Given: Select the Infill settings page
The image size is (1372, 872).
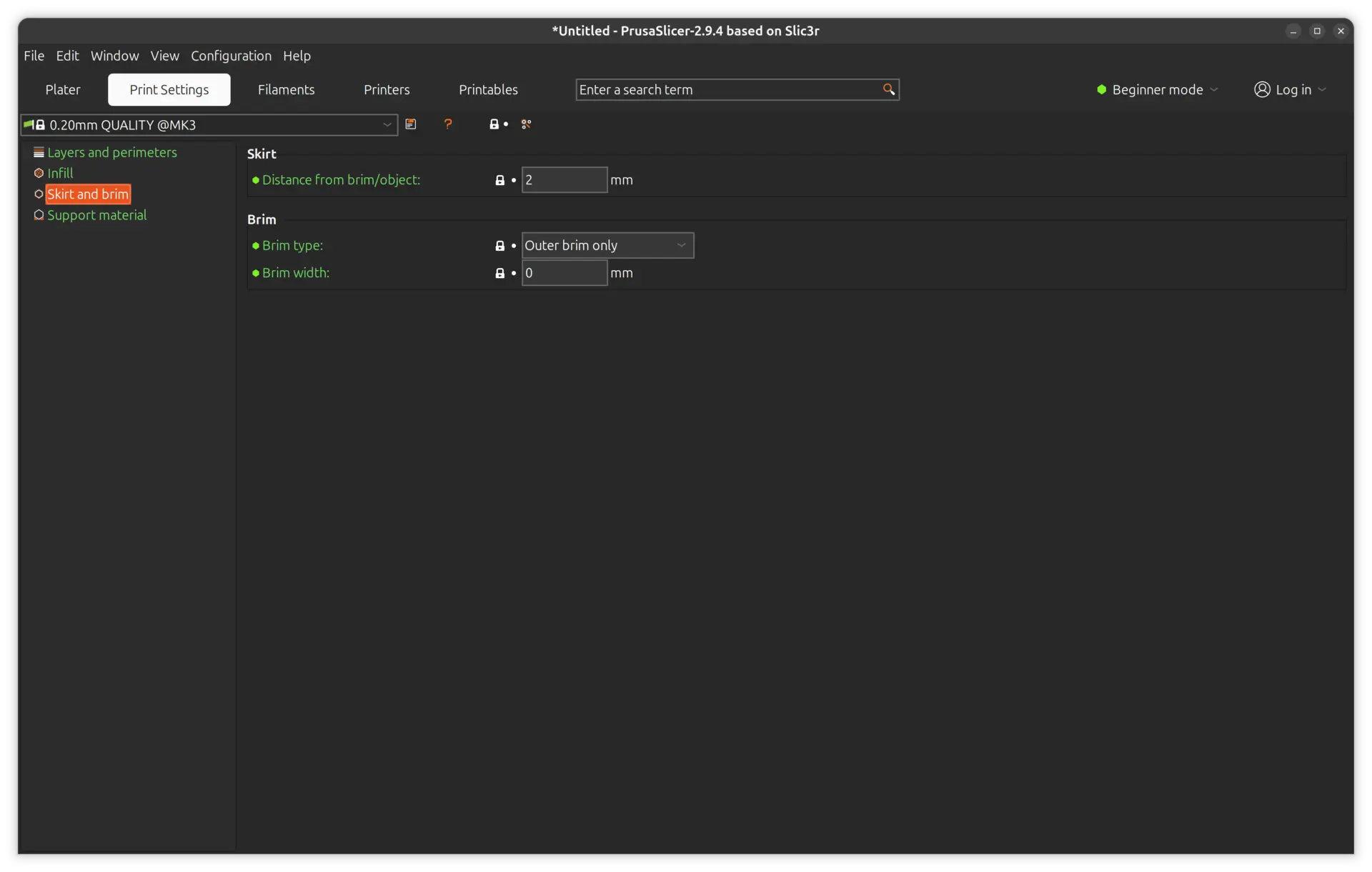Looking at the screenshot, I should click(60, 172).
